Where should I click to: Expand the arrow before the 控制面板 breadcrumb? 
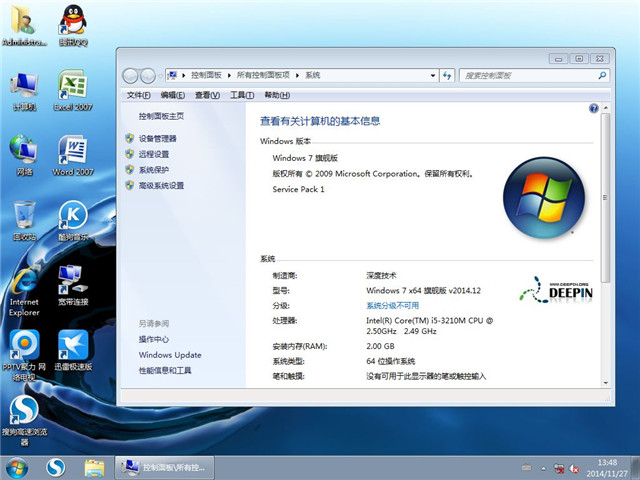184,76
